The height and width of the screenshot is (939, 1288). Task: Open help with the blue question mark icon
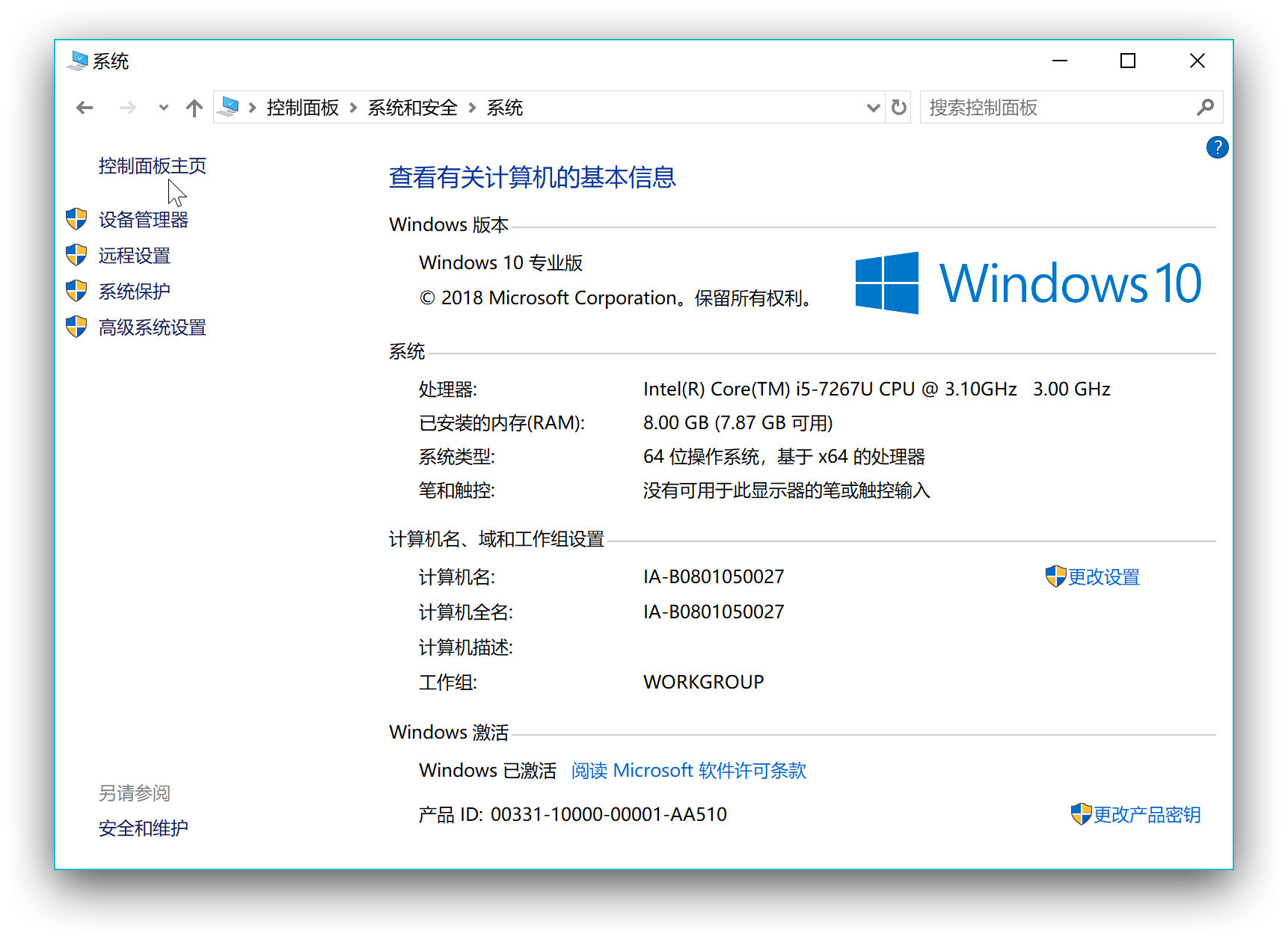coord(1217,147)
